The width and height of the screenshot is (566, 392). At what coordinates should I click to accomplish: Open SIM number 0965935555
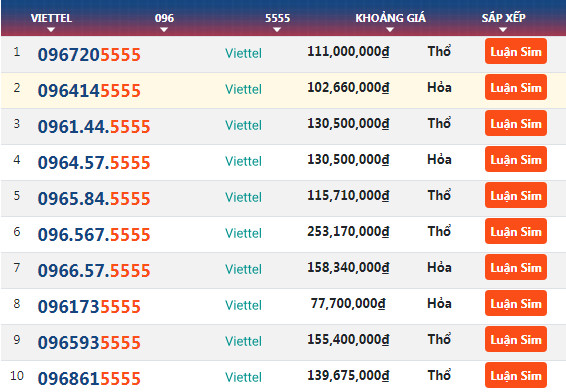pyautogui.click(x=89, y=343)
